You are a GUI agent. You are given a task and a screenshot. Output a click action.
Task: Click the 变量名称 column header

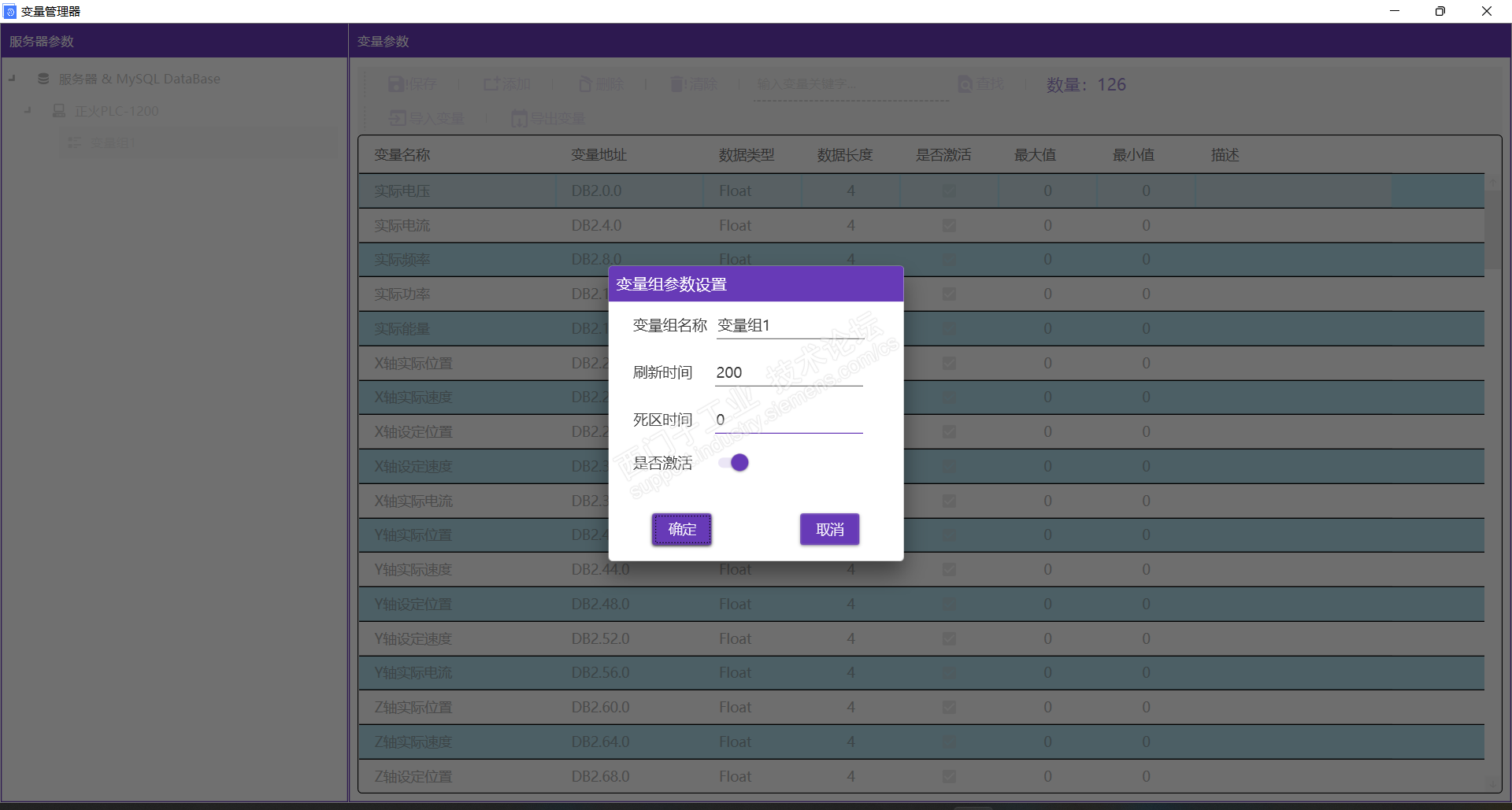click(x=402, y=155)
